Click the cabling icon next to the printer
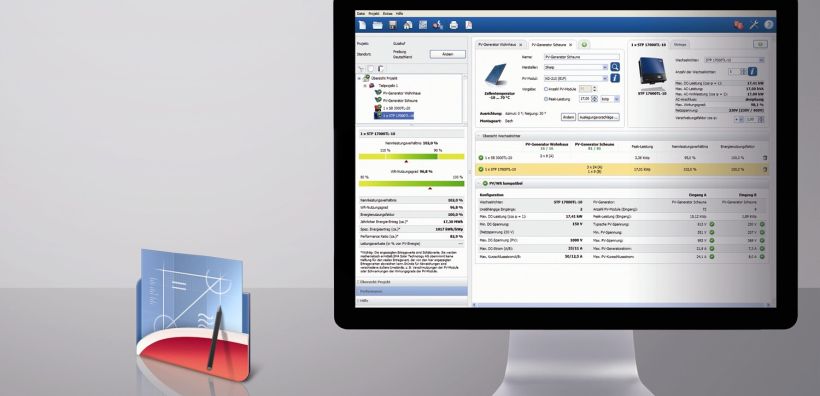820x396 pixels. tap(438, 25)
